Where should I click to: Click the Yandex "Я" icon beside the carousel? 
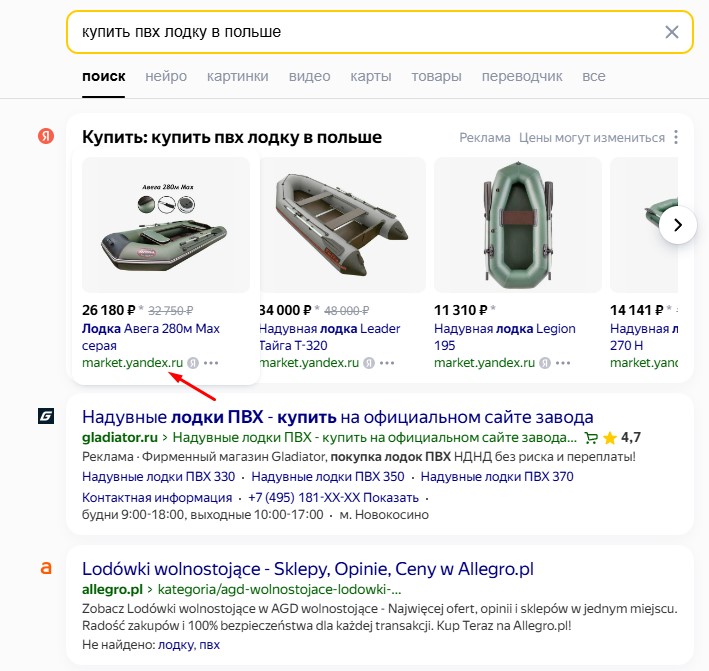pos(46,137)
